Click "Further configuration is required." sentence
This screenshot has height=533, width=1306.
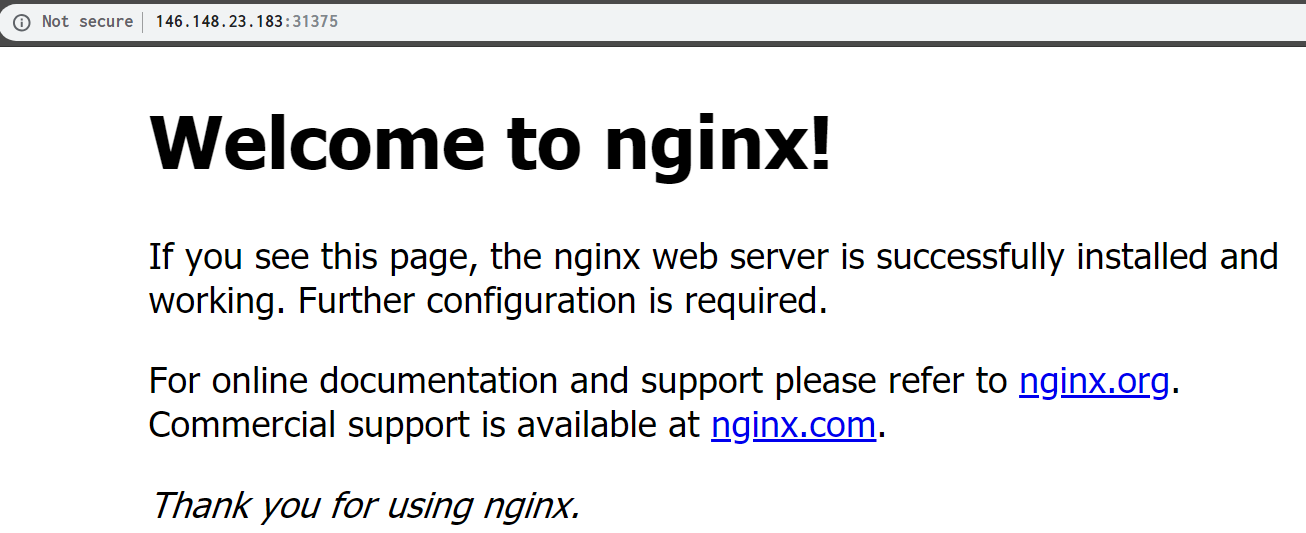tap(563, 301)
